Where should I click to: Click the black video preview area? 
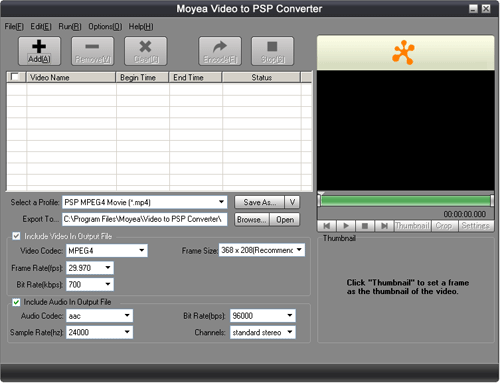click(405, 130)
